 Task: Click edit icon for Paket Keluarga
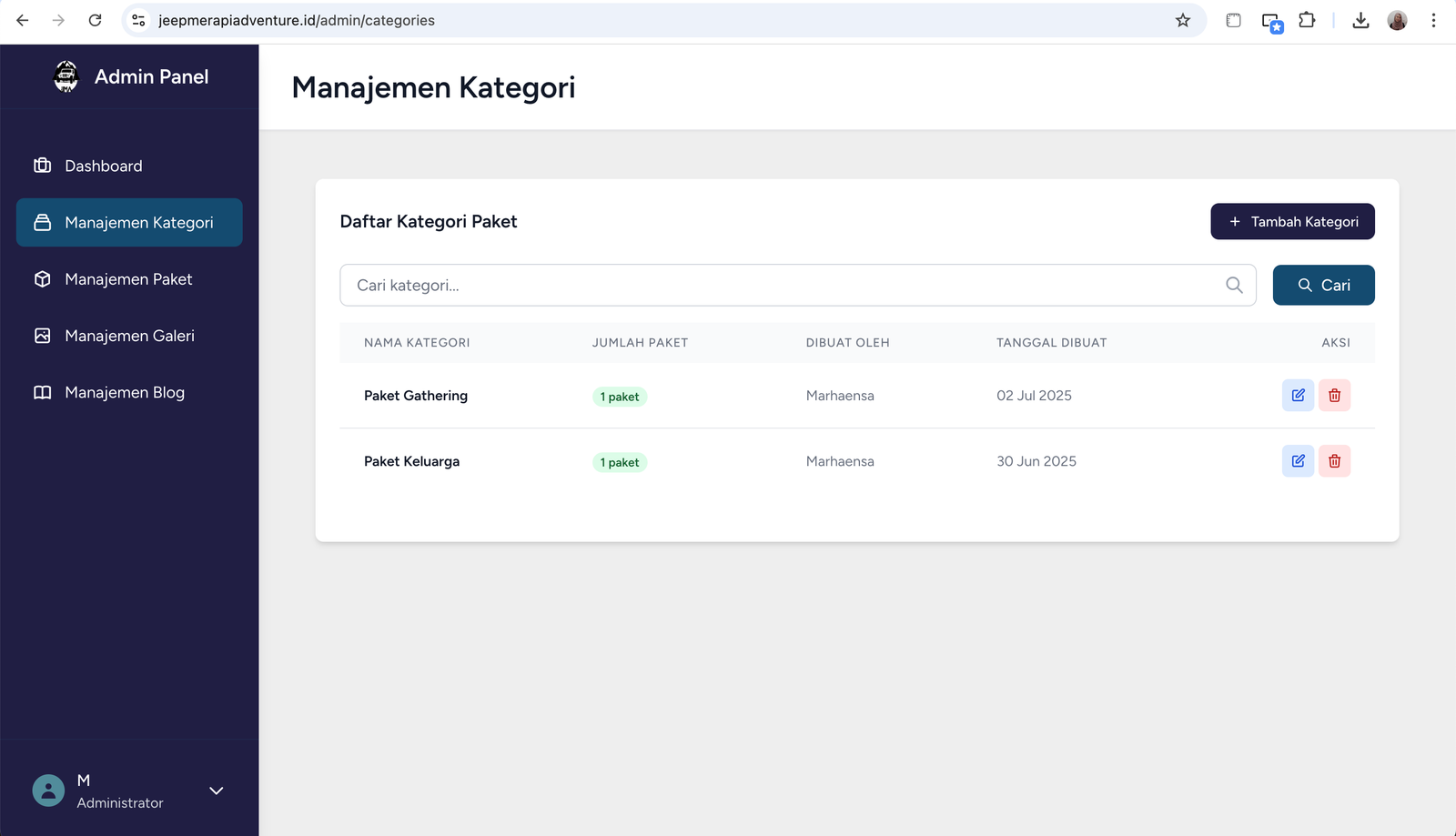[x=1298, y=461]
